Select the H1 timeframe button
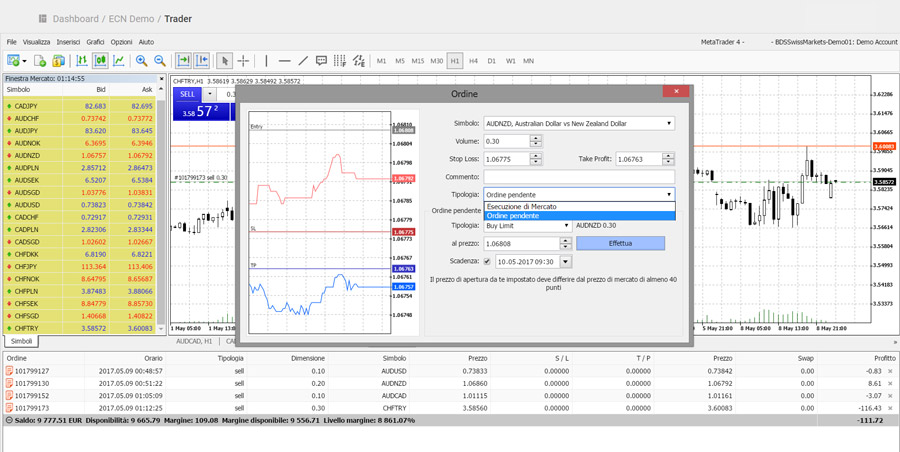 click(455, 61)
